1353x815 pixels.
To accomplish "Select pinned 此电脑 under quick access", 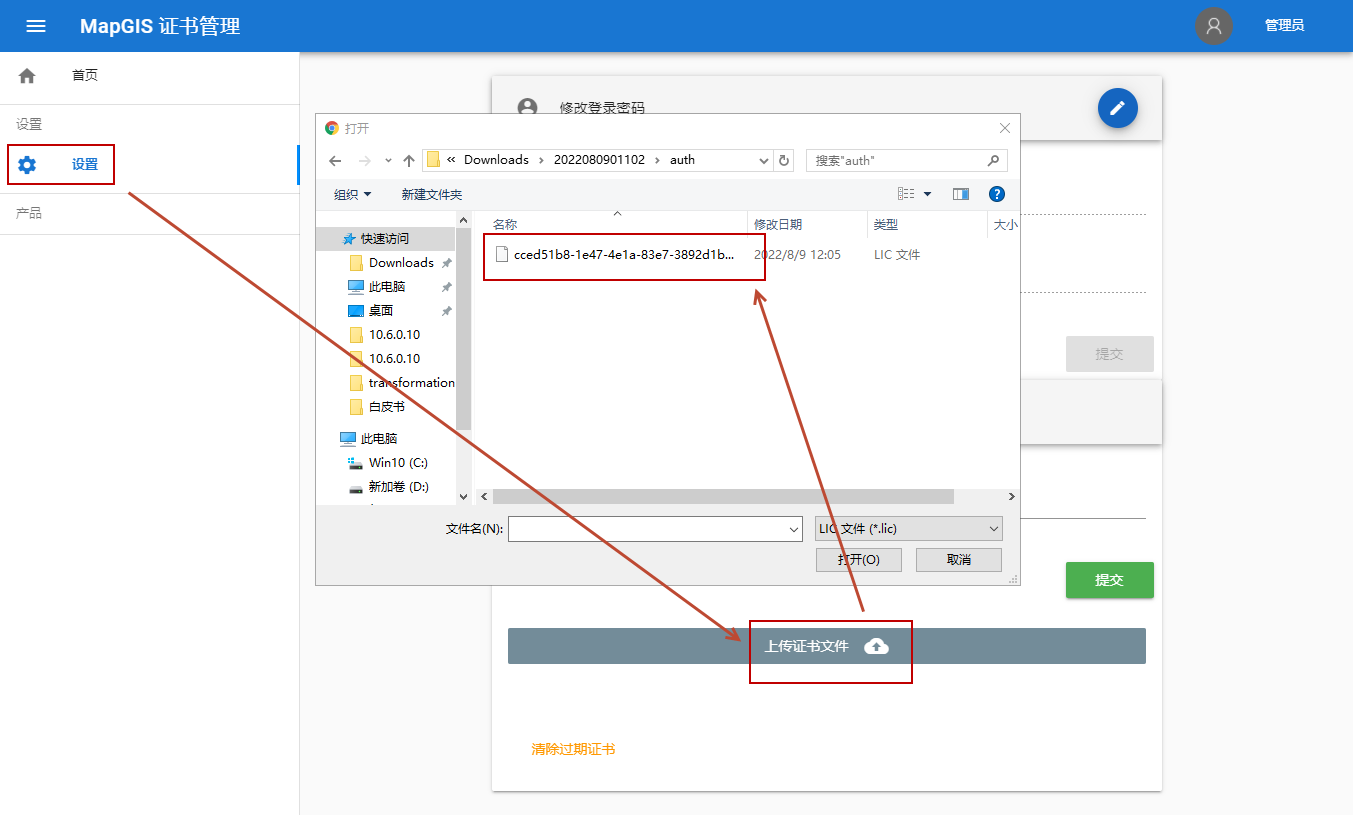I will 386,287.
